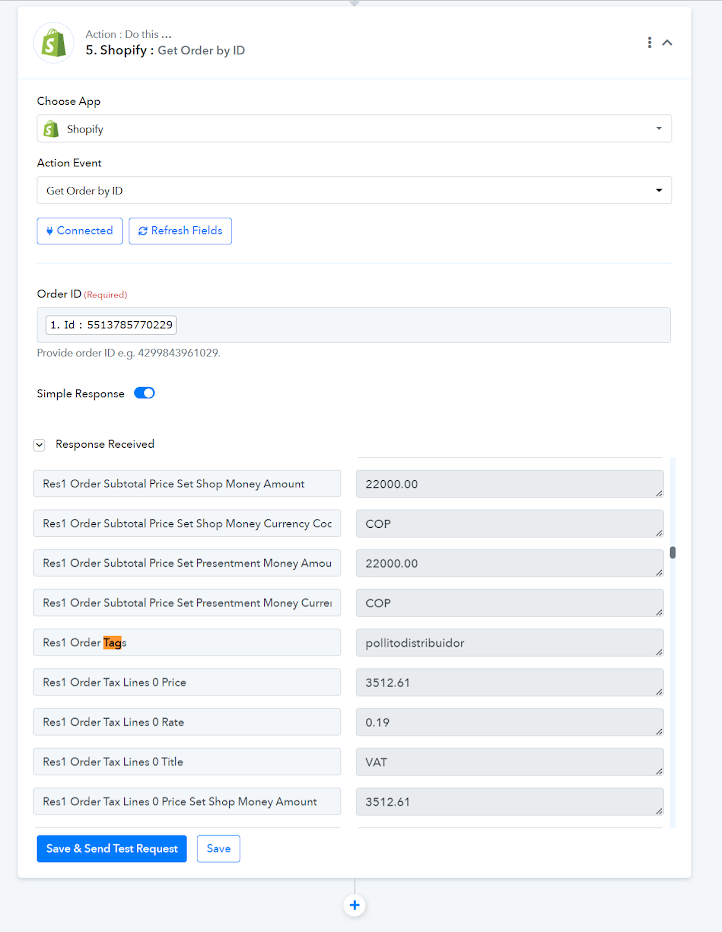Viewport: 722px width, 932px height.
Task: Click the Shopify logo in step header
Action: 53,43
